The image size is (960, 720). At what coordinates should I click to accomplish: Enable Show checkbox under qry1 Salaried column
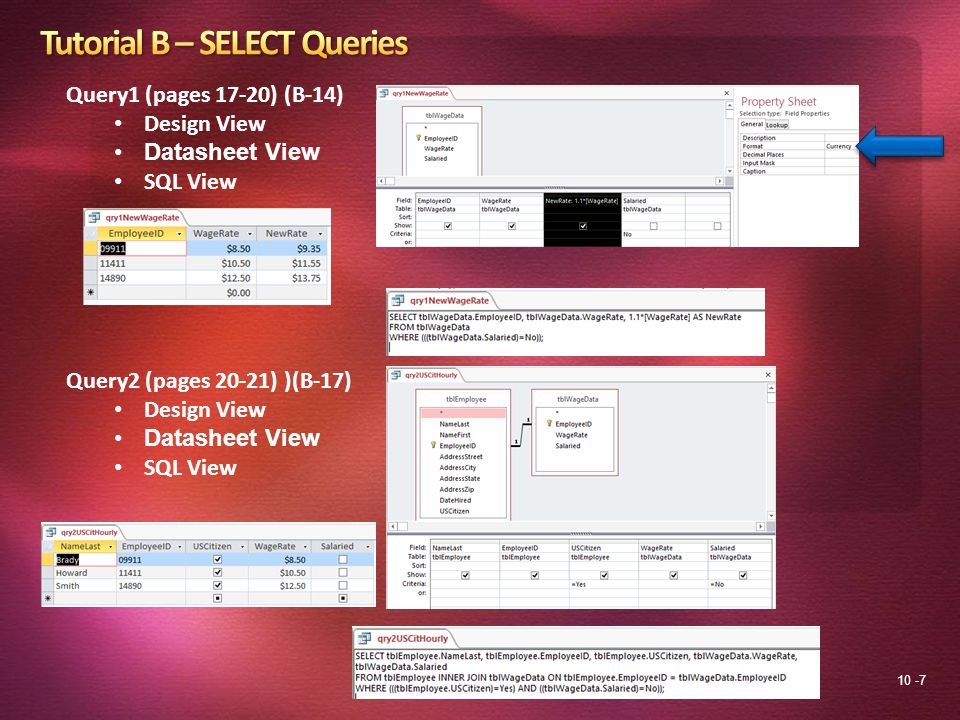click(653, 226)
